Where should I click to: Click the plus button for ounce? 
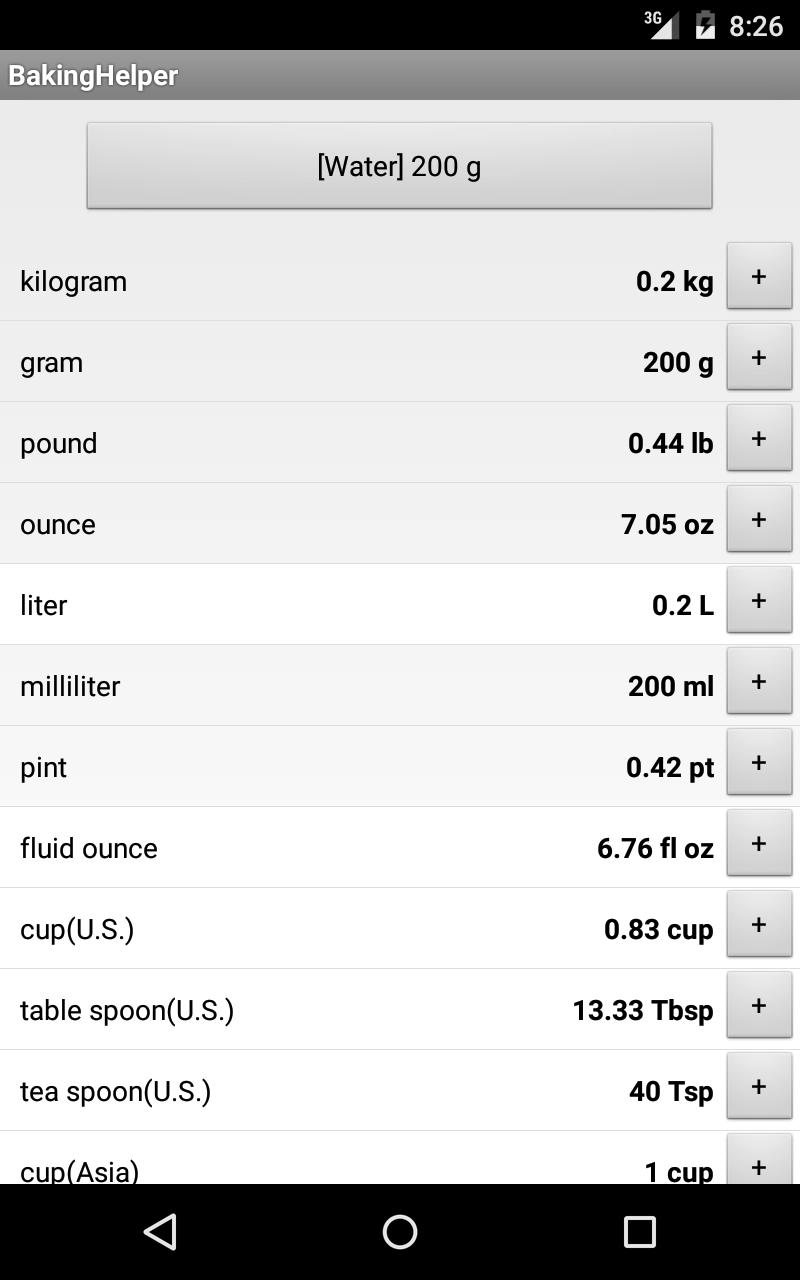[759, 520]
